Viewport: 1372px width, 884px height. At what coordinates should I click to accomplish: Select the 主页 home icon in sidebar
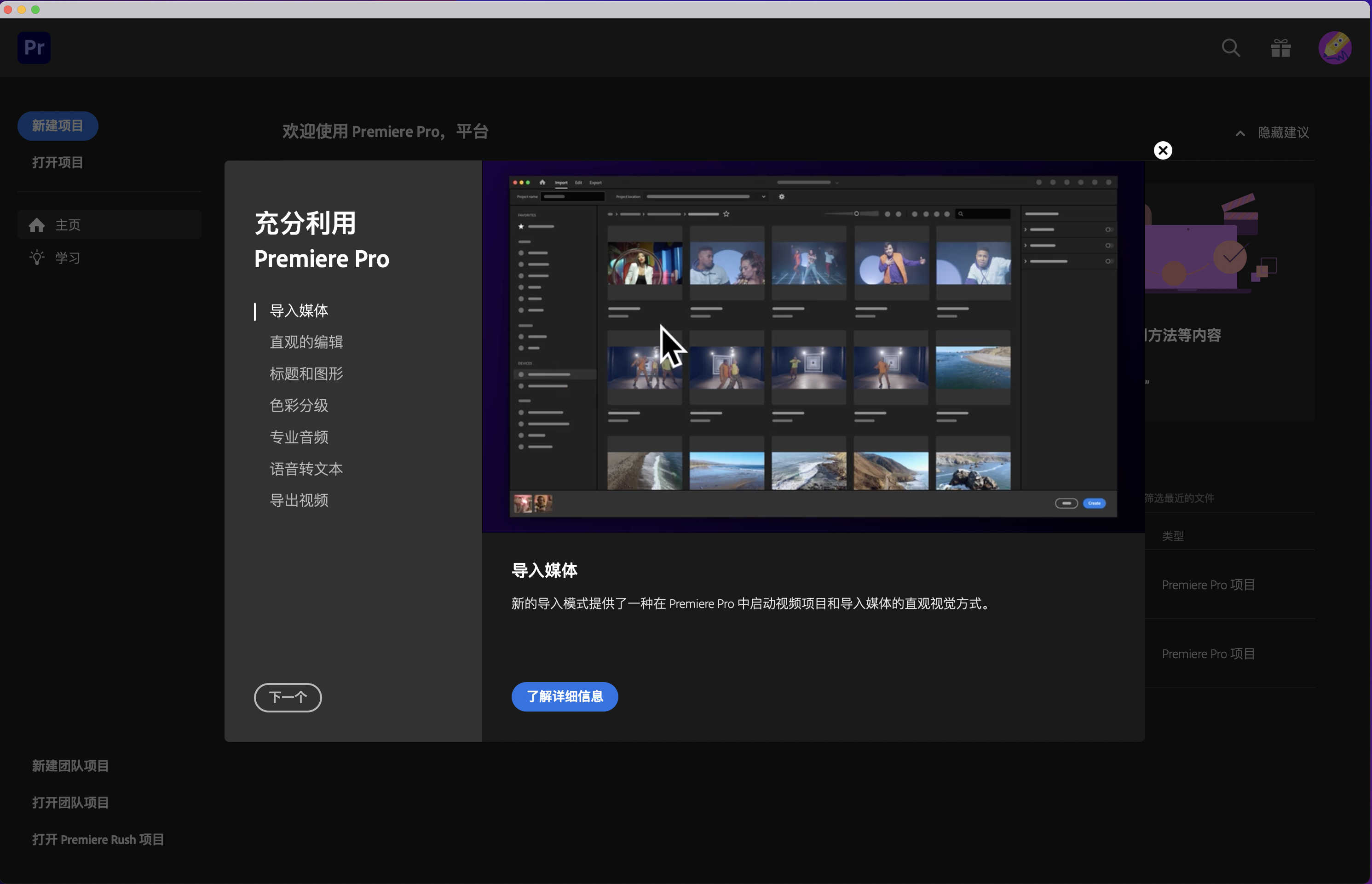click(x=37, y=224)
